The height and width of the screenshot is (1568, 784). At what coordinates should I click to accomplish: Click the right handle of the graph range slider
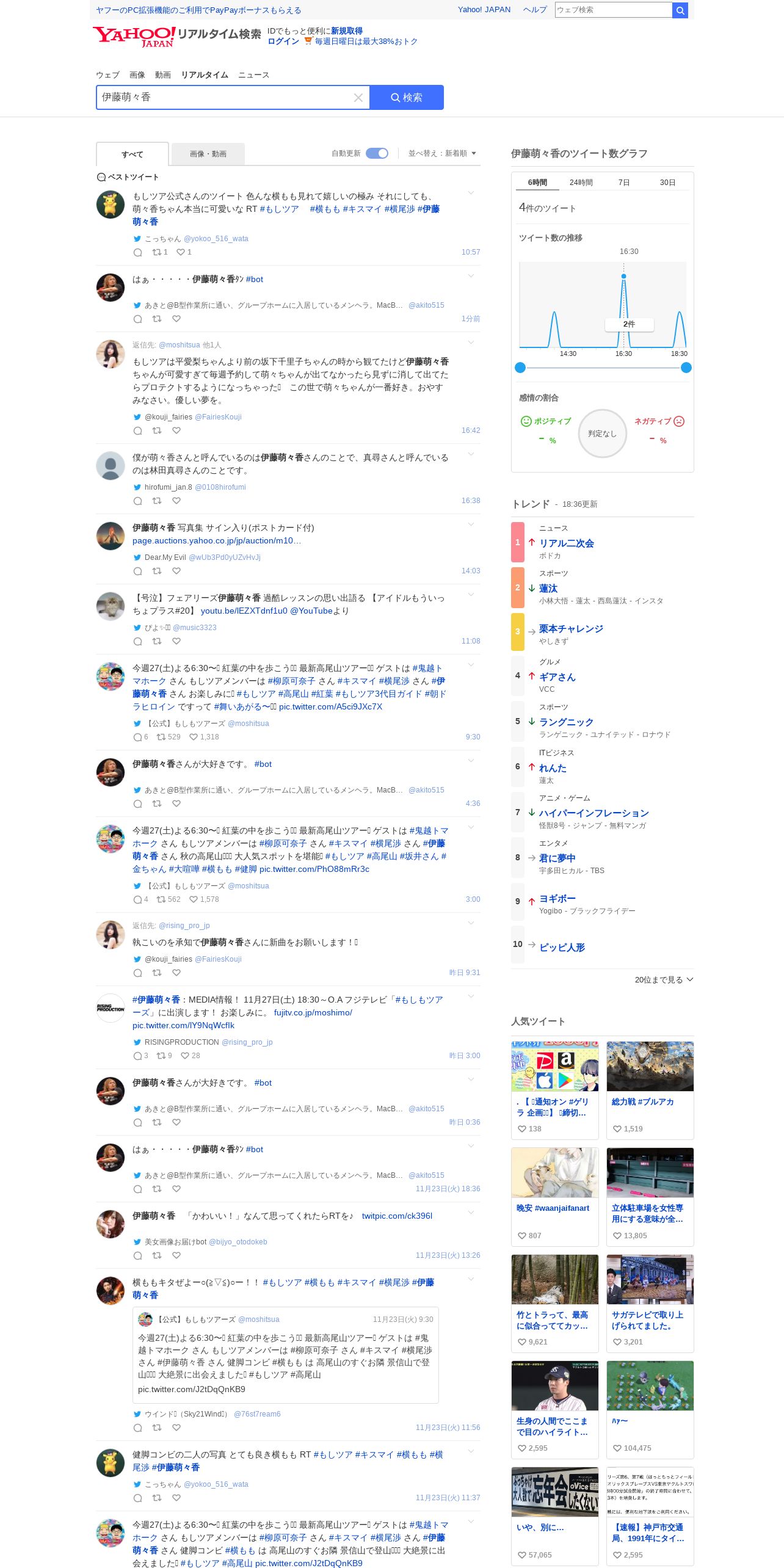coord(686,368)
